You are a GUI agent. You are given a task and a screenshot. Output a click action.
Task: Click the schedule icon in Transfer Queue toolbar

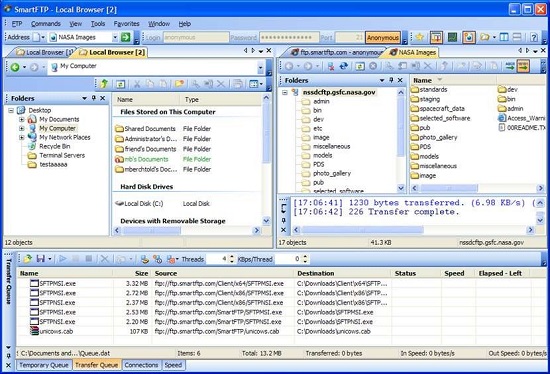[x=157, y=259]
